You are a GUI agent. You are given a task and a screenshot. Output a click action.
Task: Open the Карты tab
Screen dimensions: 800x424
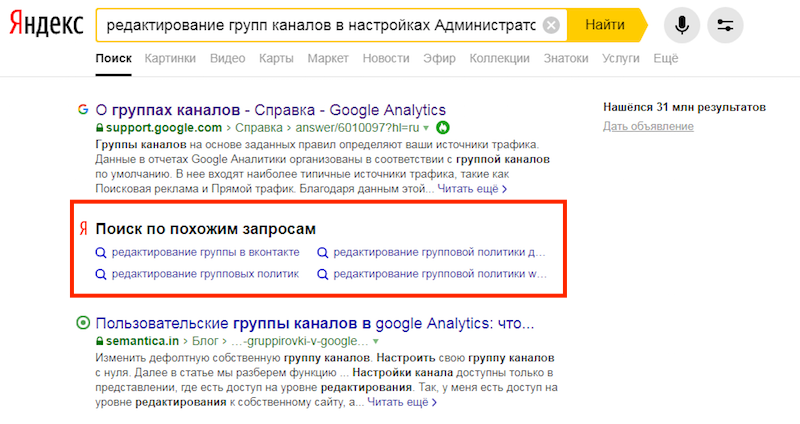[276, 59]
